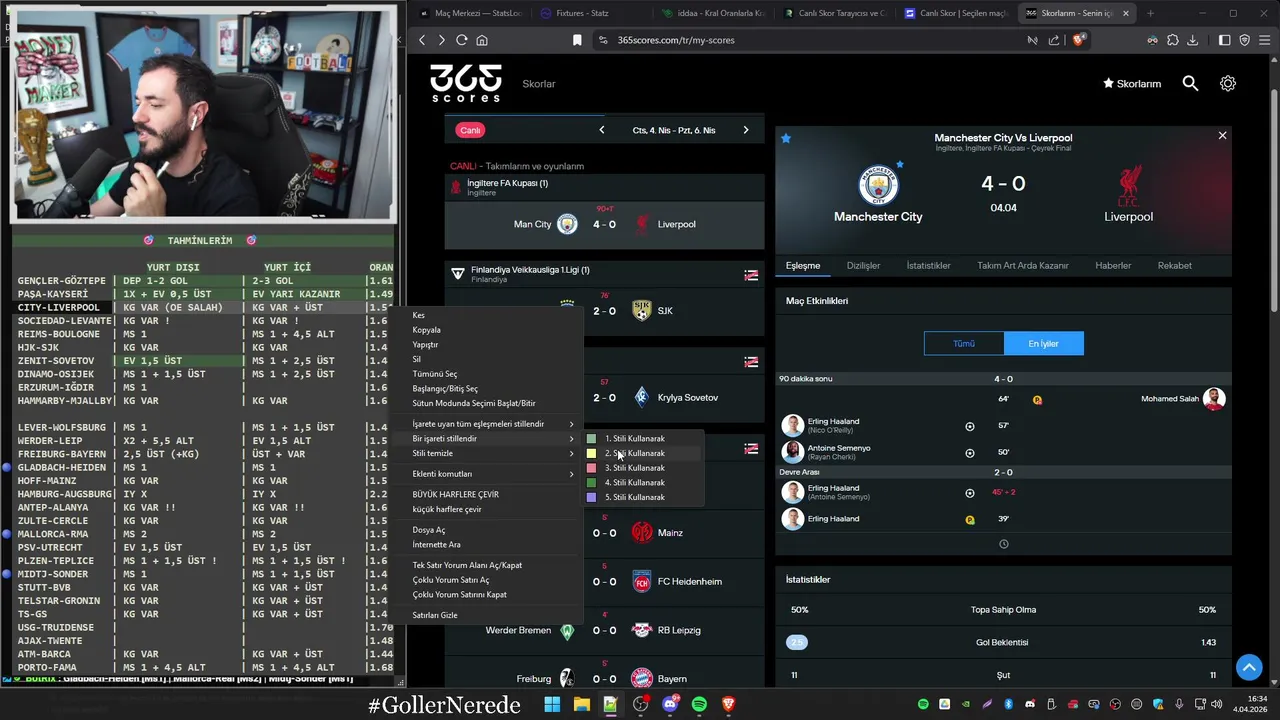Toggle the browser sidebar panel icon

1225,40
